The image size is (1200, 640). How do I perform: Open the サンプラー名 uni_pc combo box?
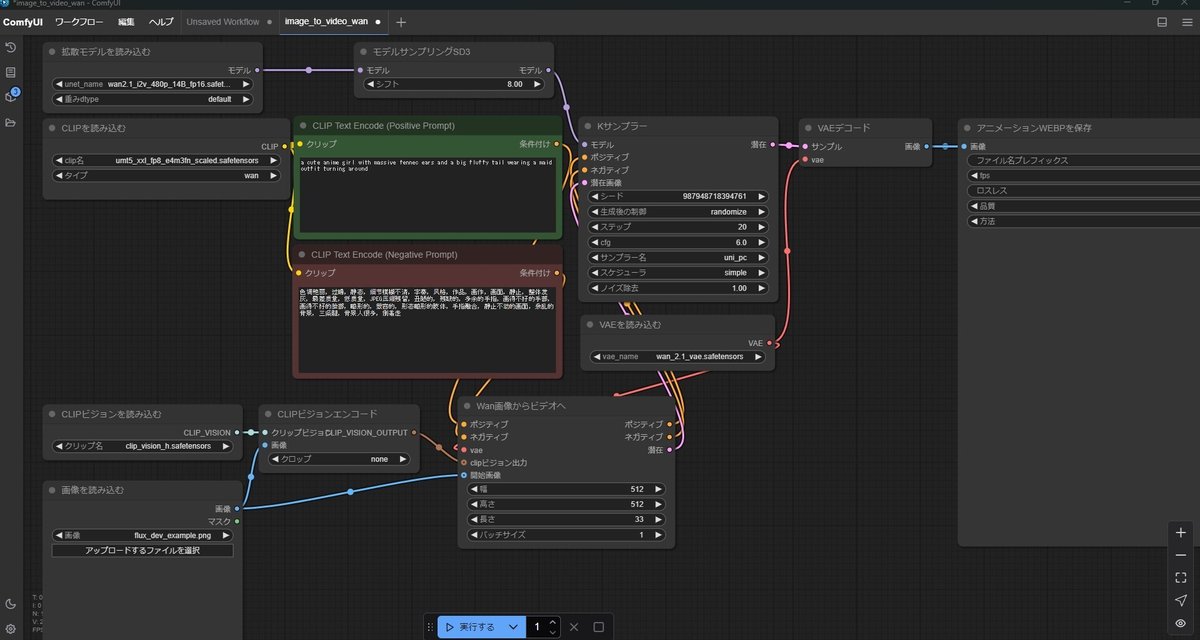[x=679, y=257]
